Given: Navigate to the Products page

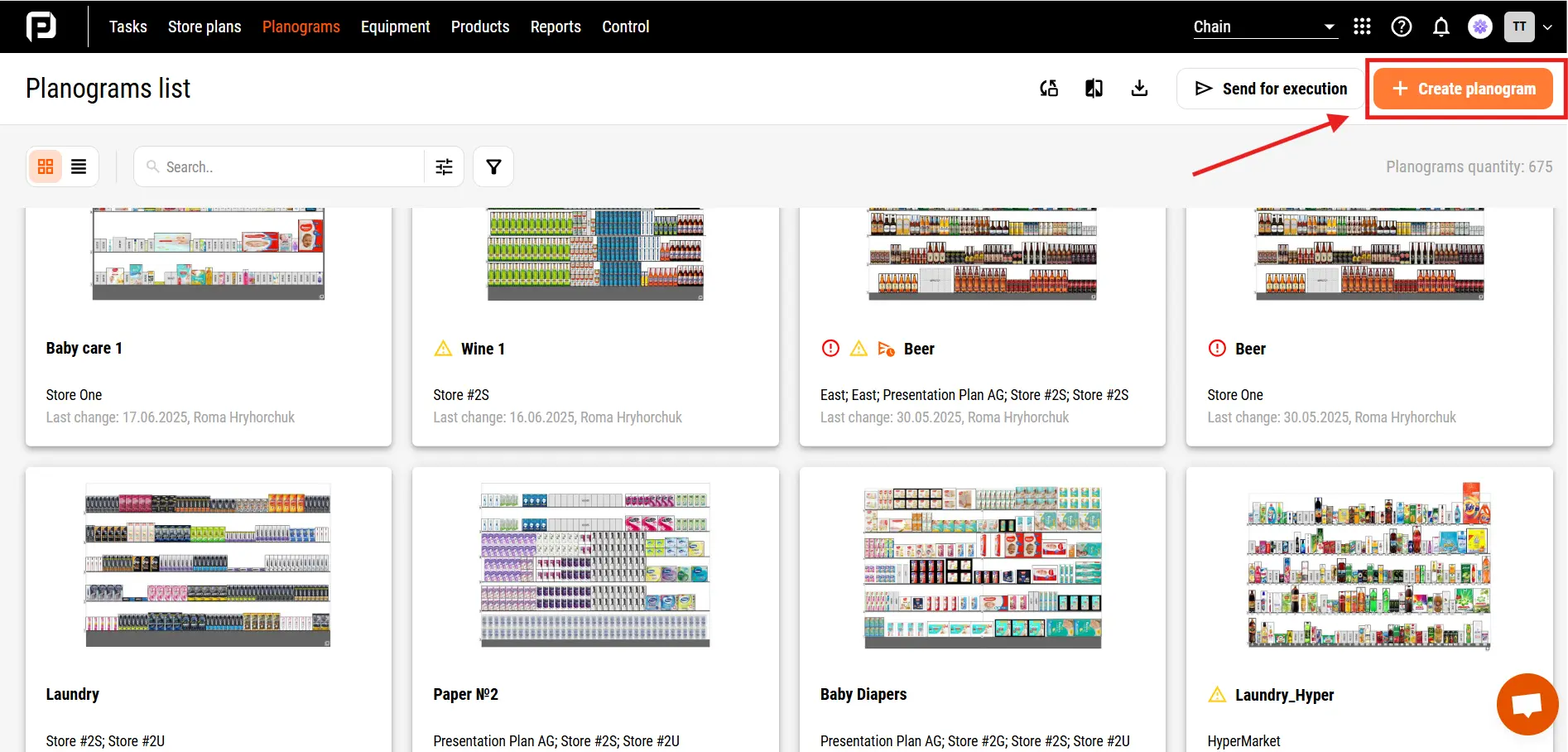Looking at the screenshot, I should [480, 26].
